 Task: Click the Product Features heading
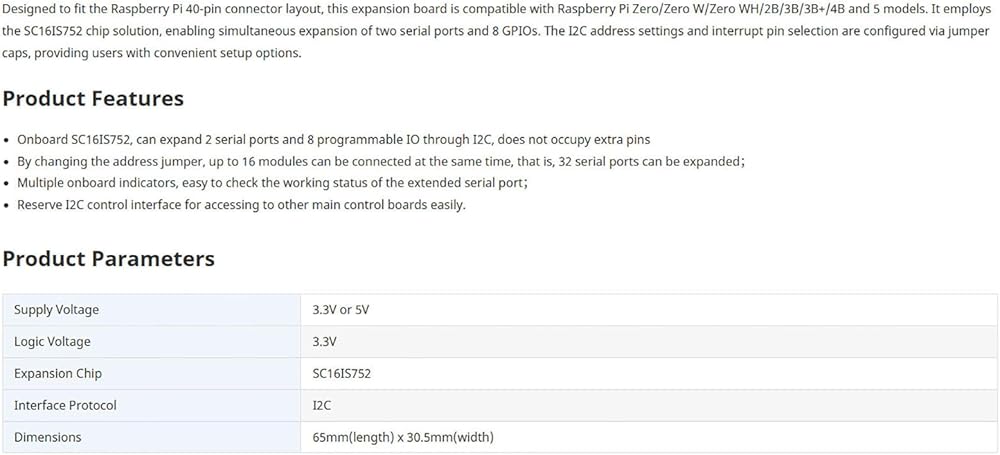(93, 99)
